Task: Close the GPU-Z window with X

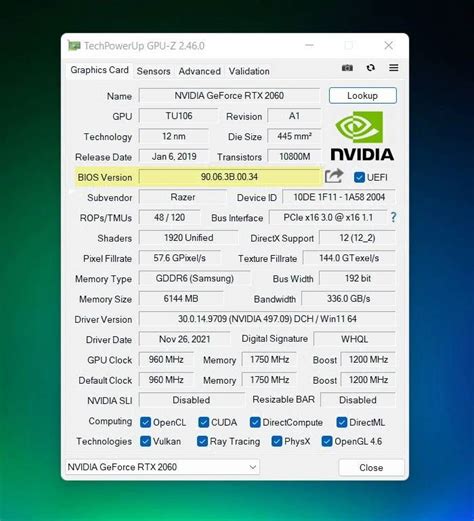Action: pyautogui.click(x=388, y=45)
